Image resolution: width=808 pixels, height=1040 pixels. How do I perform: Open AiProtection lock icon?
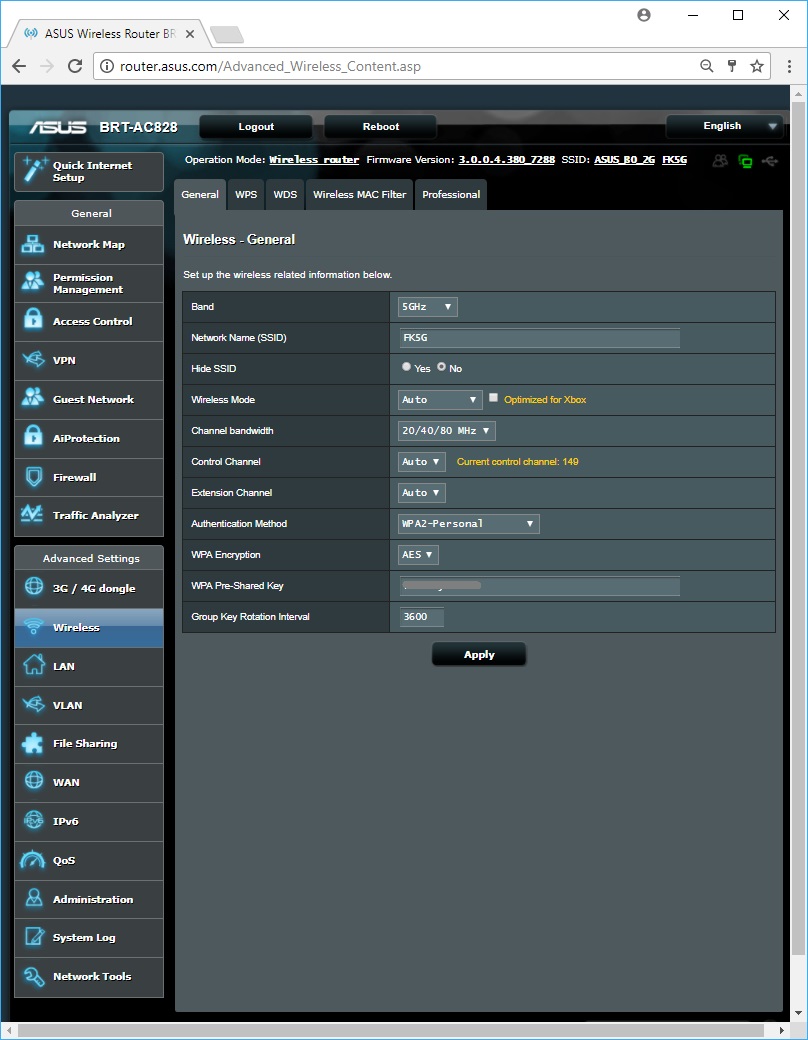point(33,438)
